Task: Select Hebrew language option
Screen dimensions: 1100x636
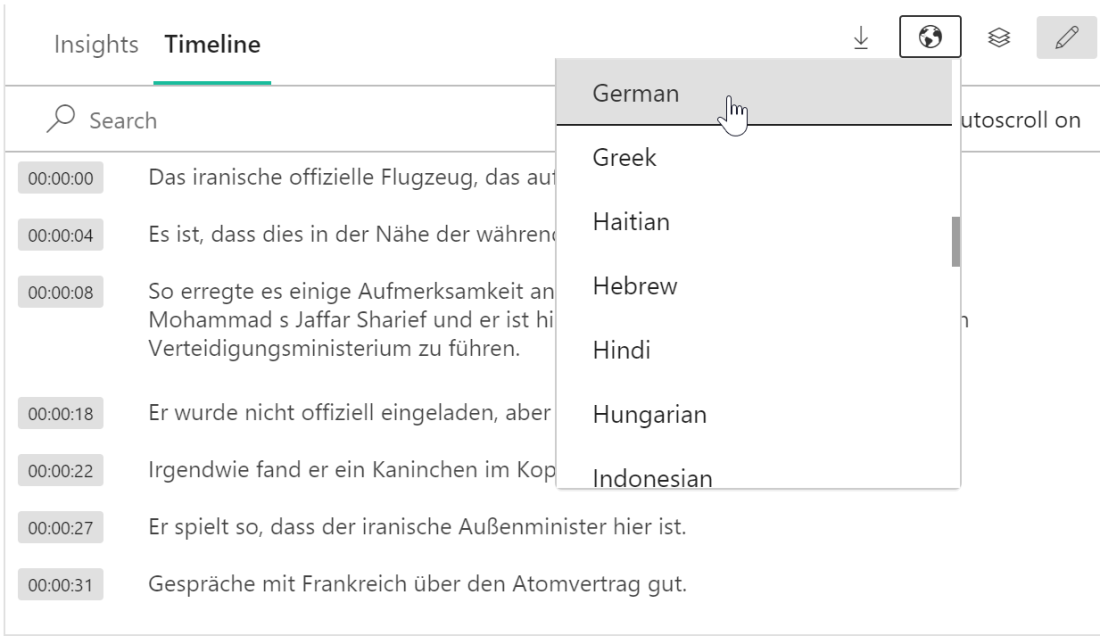Action: coord(635,286)
